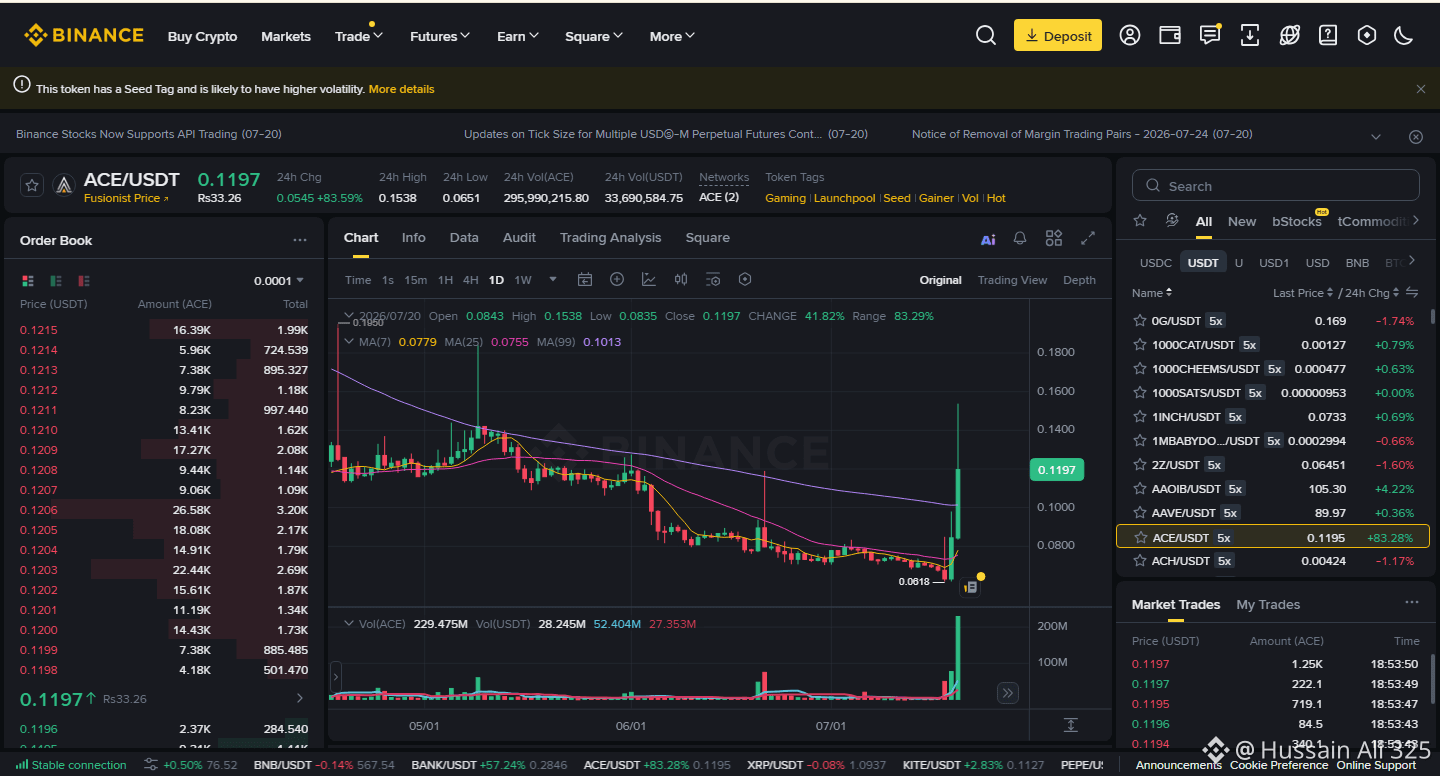The height and width of the screenshot is (776, 1440).
Task: Set a price alert with bell icon
Action: pos(1020,238)
